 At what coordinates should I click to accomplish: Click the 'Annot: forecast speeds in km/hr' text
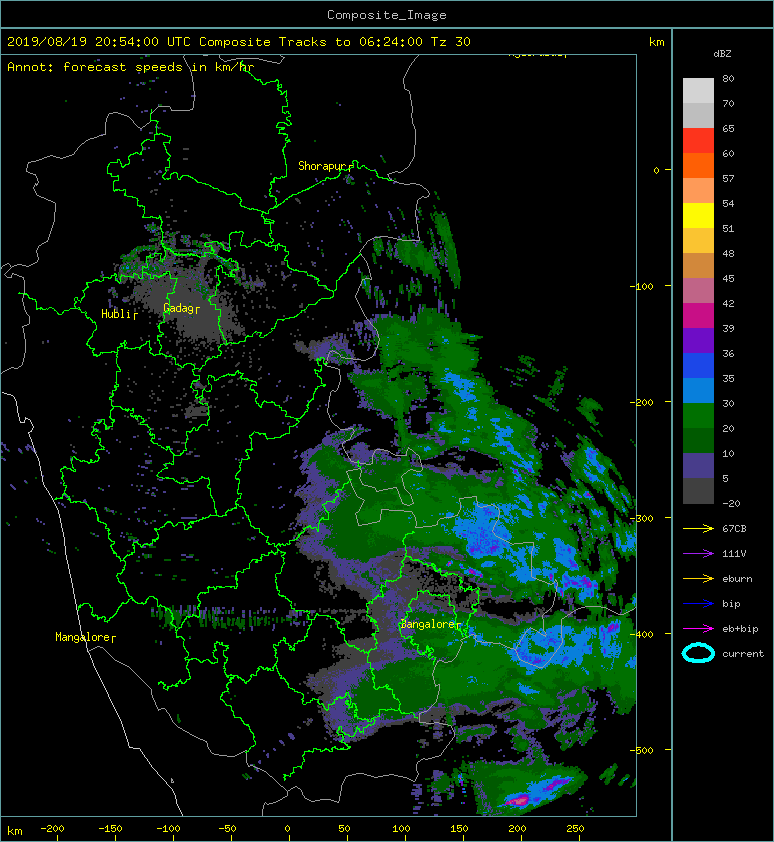tap(131, 67)
